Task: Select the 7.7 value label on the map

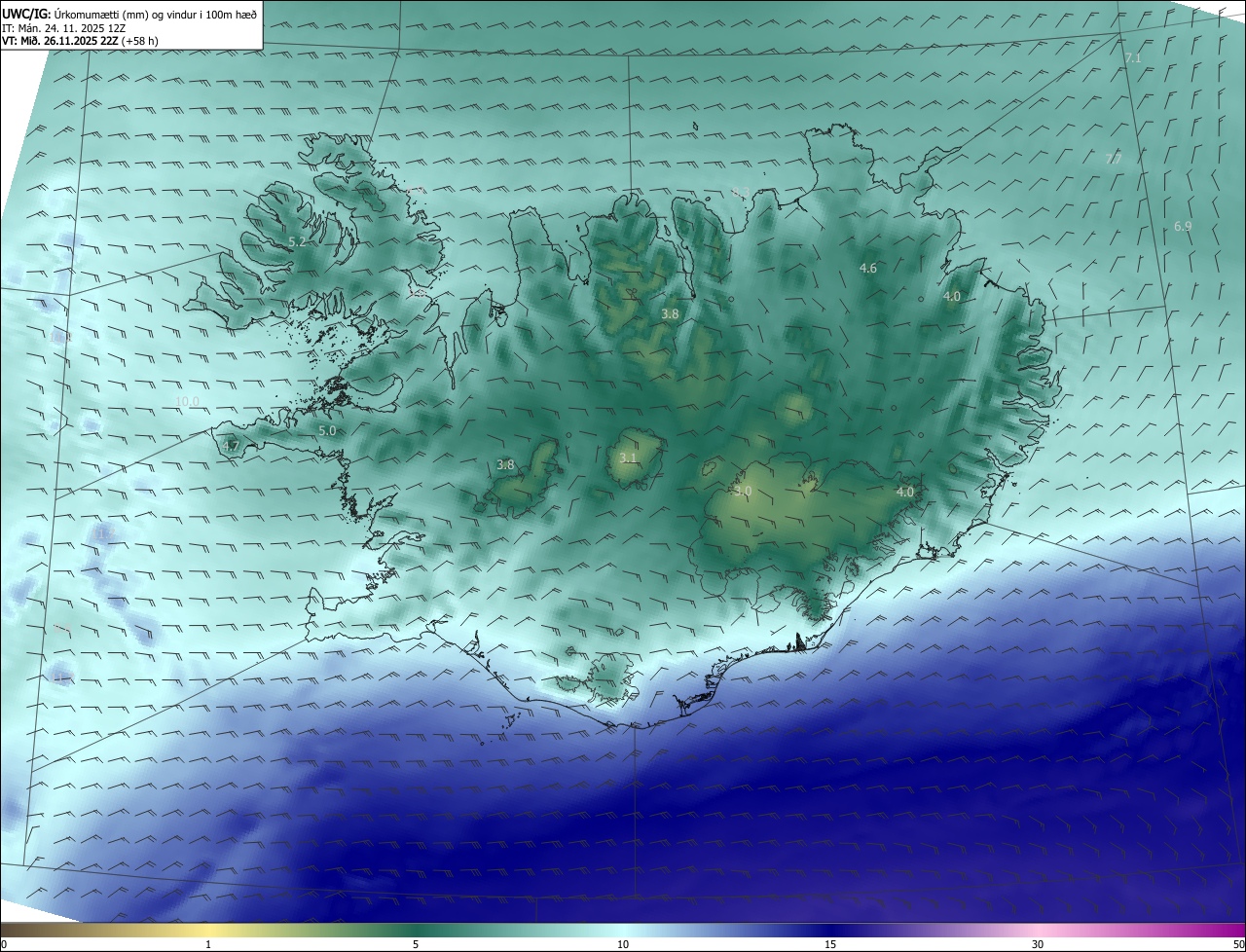Action: [x=1115, y=159]
